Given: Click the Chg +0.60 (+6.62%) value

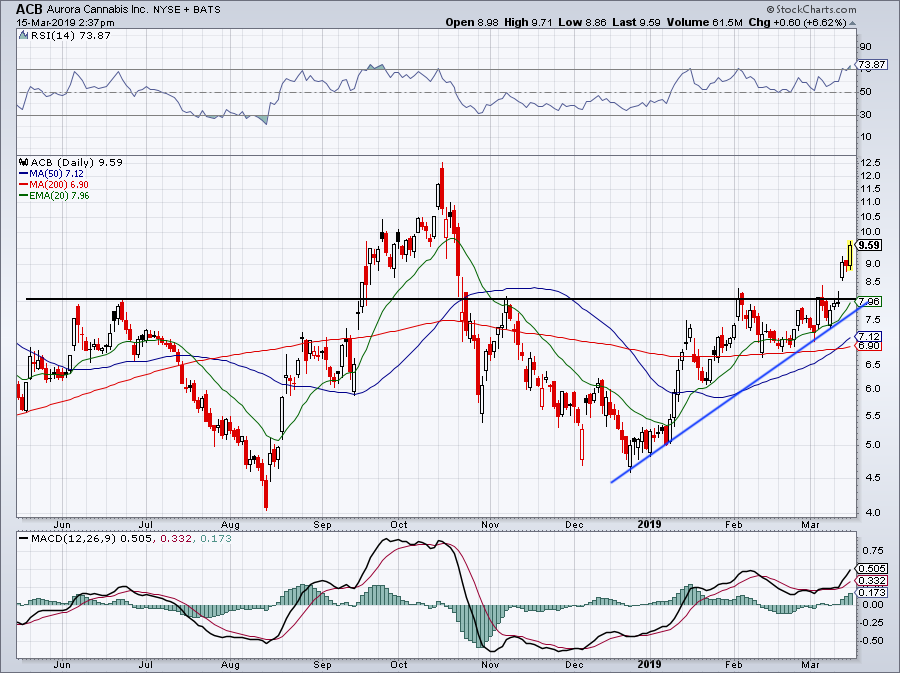Looking at the screenshot, I should [797, 22].
